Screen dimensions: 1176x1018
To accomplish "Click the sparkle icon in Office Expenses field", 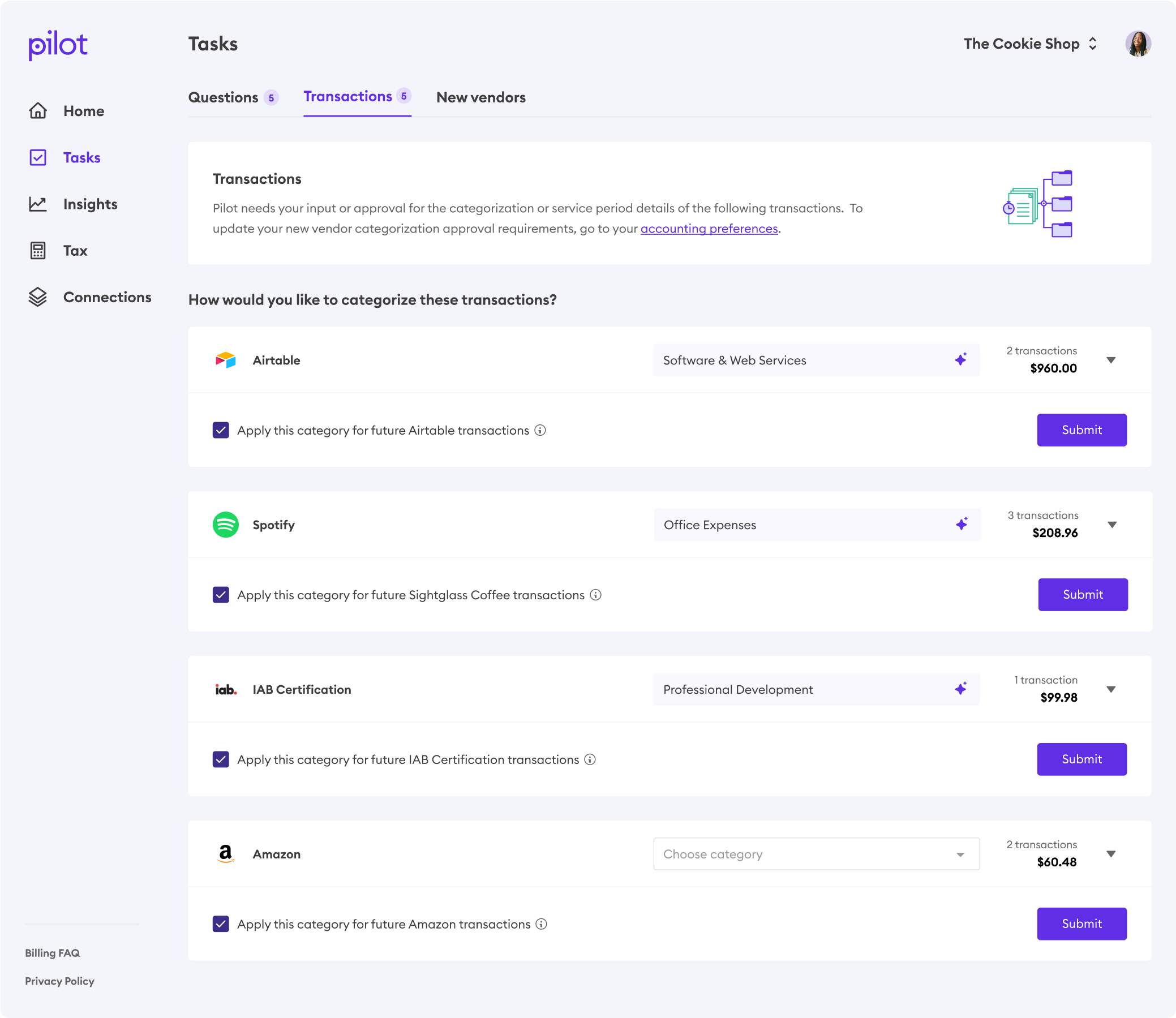I will 962,525.
